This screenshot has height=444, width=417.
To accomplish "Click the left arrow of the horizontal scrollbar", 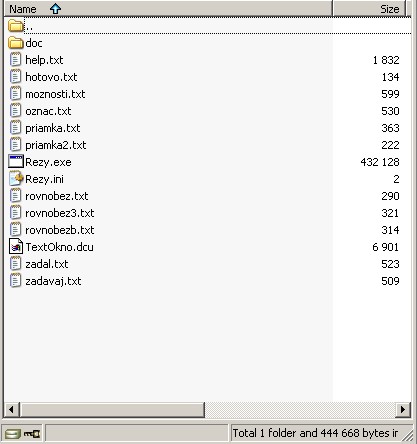I will (x=11, y=409).
